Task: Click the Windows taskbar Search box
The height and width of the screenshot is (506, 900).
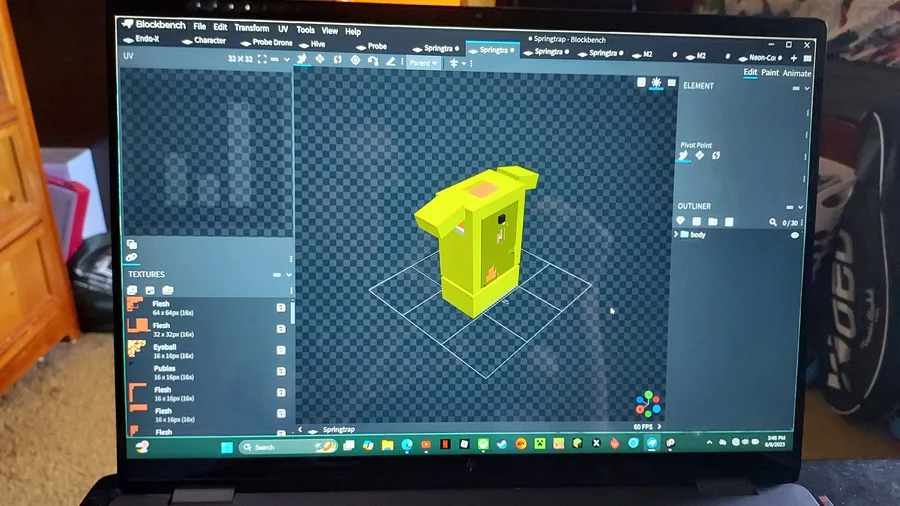Action: (288, 447)
